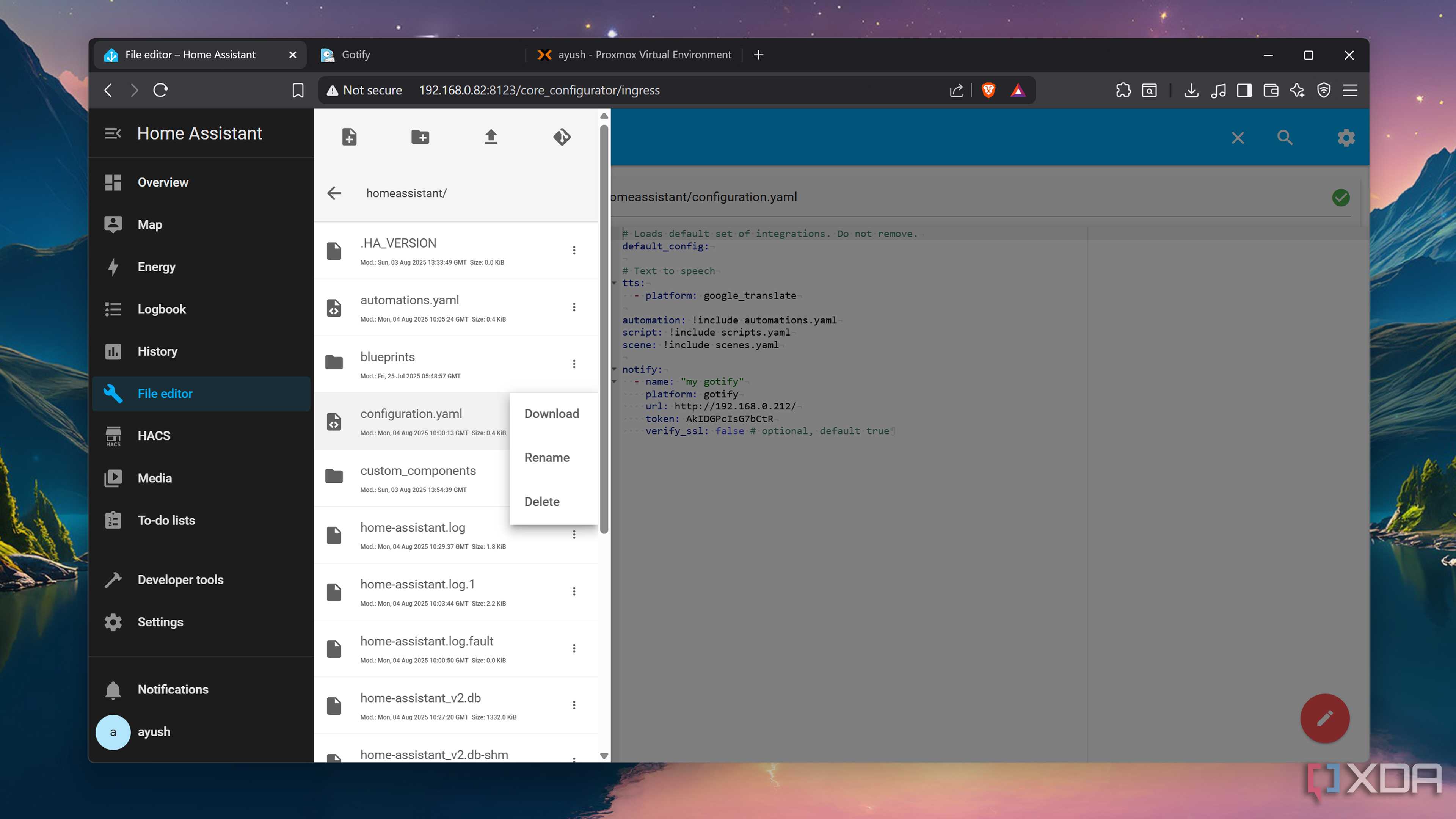The image size is (1456, 819).
Task: Click the red pencil save button
Action: tap(1325, 718)
